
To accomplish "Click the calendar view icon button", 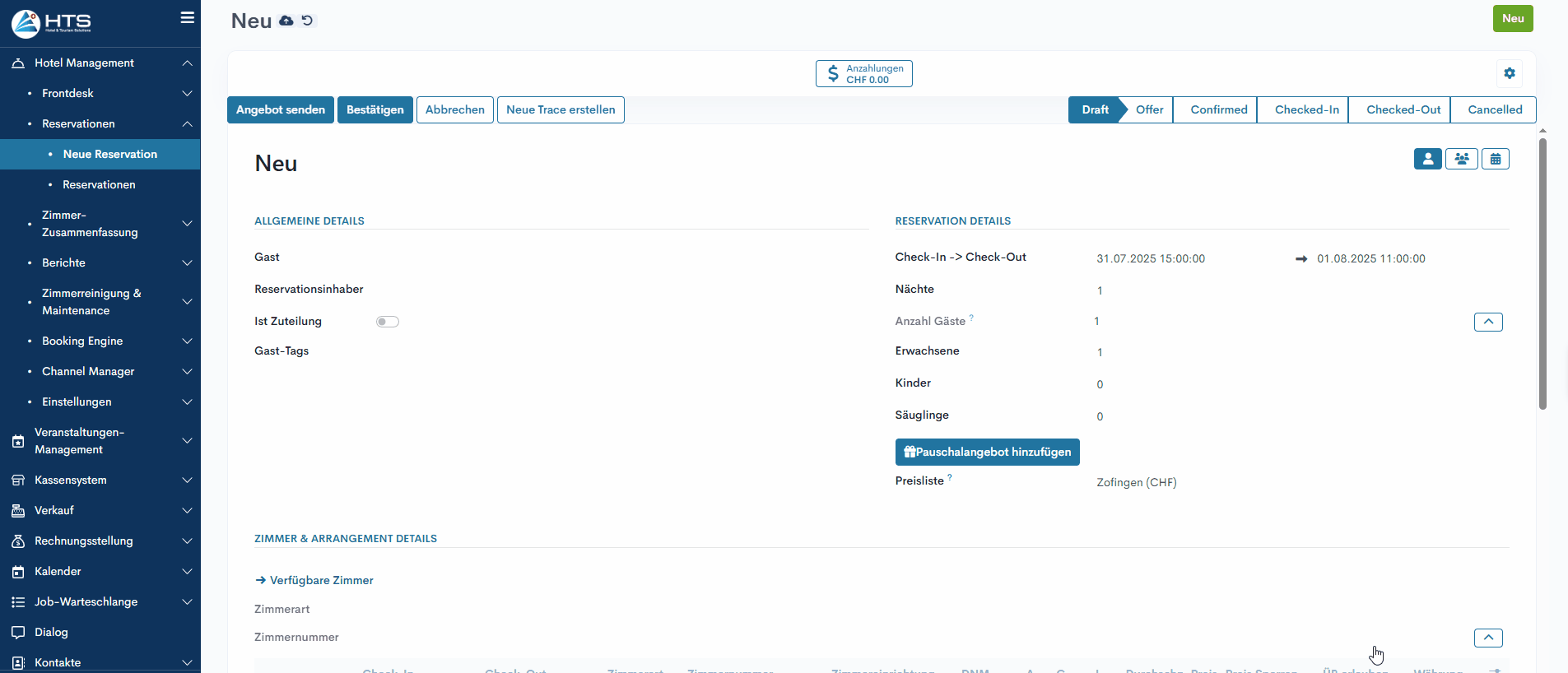I will pos(1495,159).
